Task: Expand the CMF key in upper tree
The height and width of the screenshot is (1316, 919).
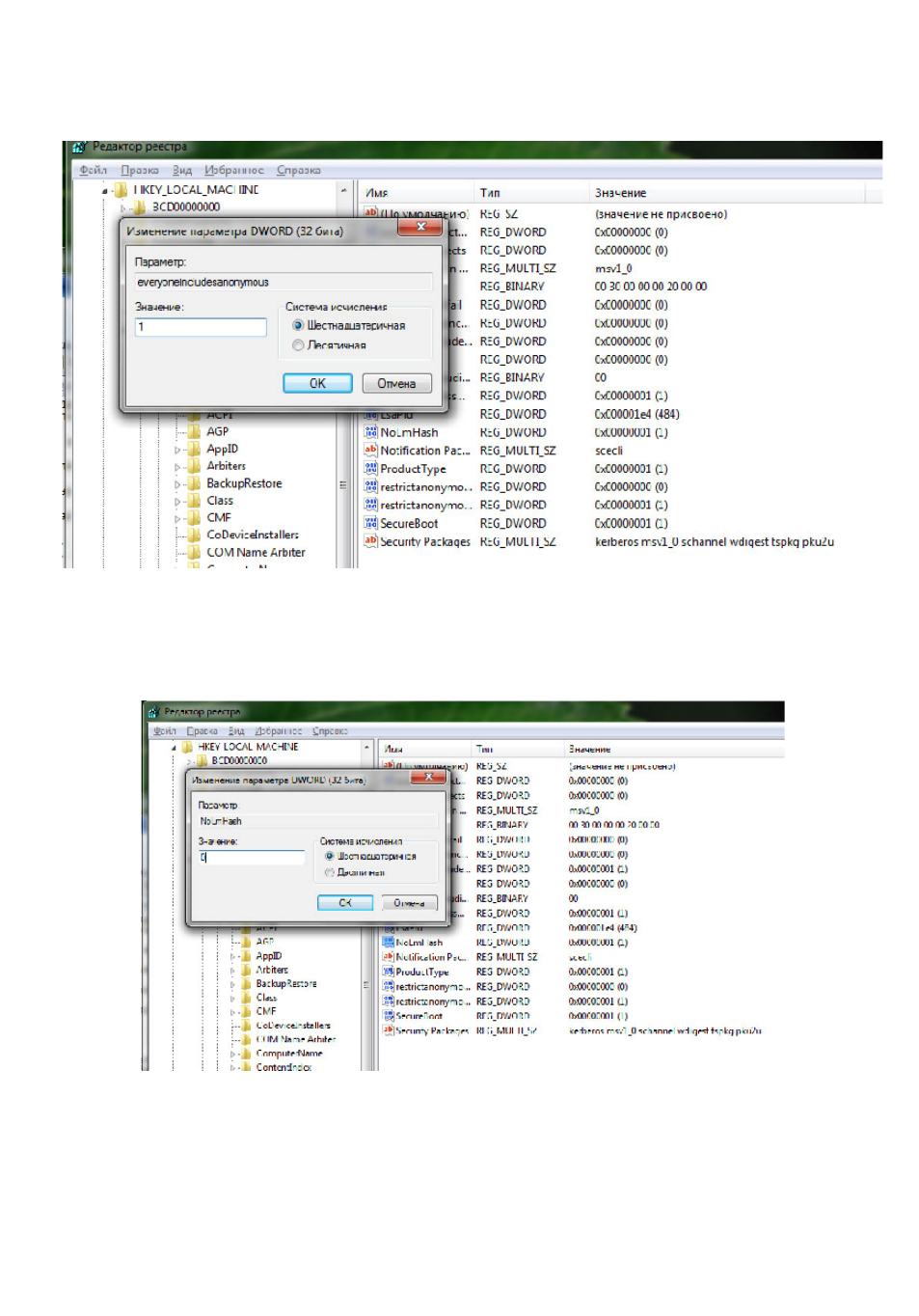Action: click(x=177, y=519)
